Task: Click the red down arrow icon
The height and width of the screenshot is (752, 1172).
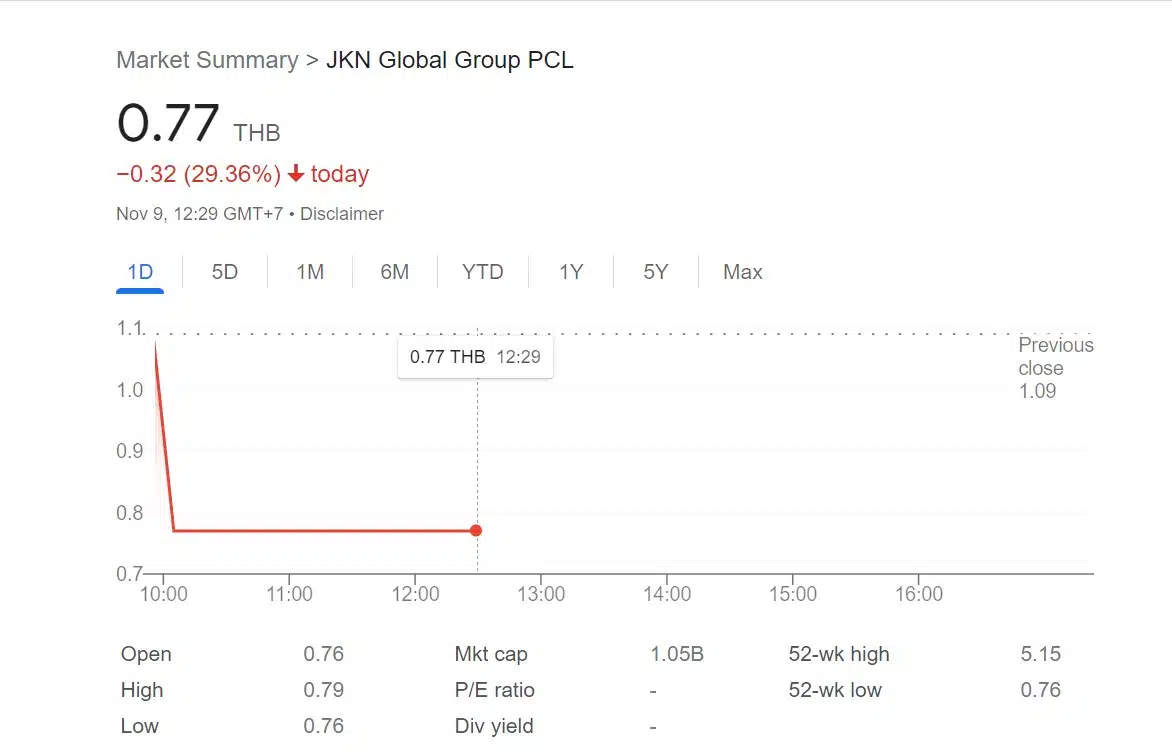Action: pos(296,174)
